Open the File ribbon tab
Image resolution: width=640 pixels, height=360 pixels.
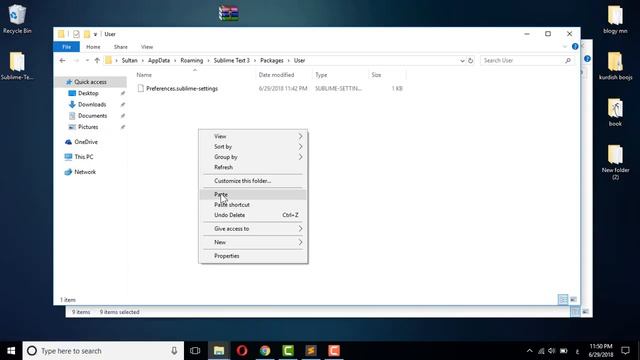[x=67, y=47]
